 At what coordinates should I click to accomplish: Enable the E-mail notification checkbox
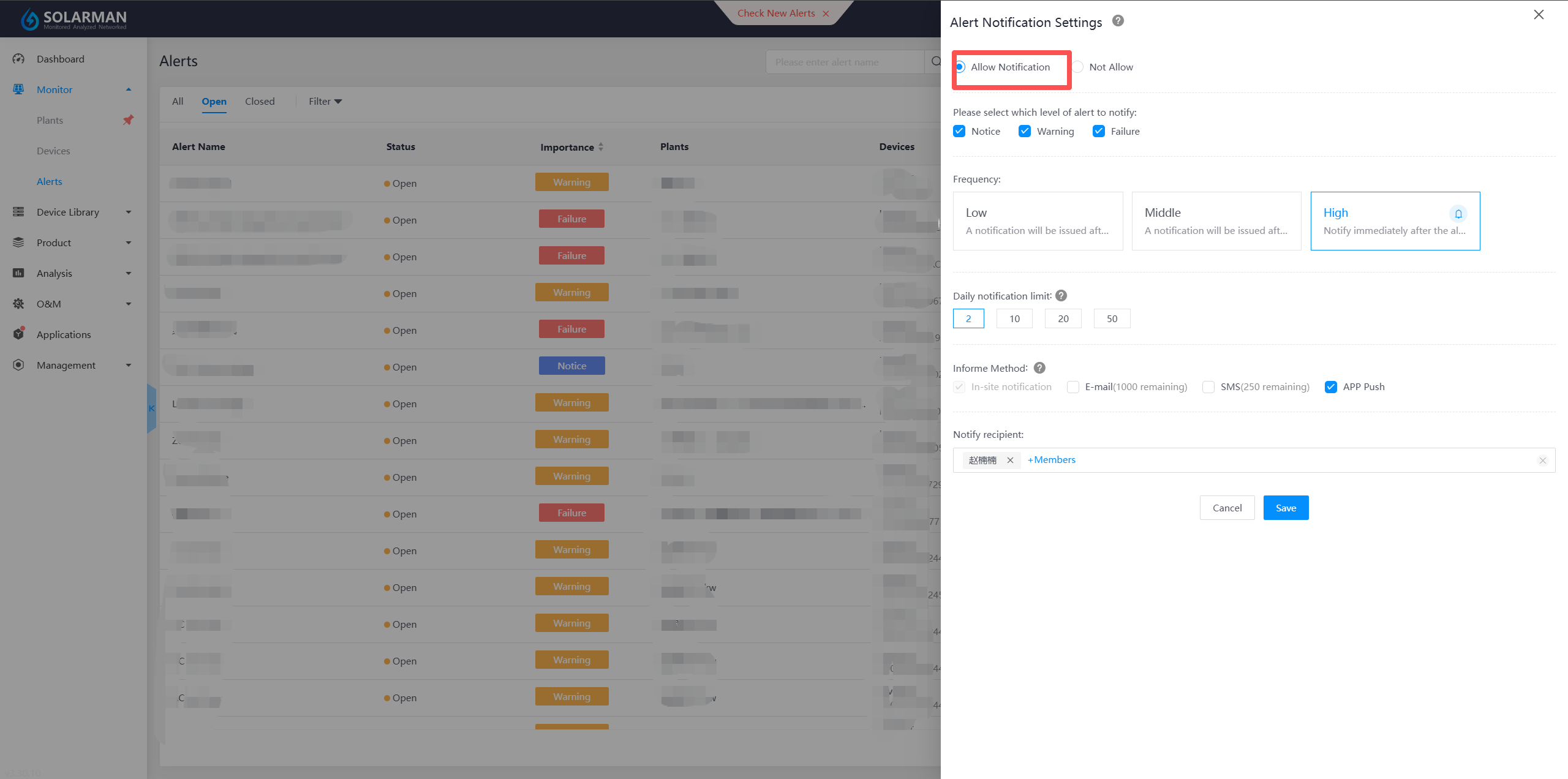(1073, 387)
